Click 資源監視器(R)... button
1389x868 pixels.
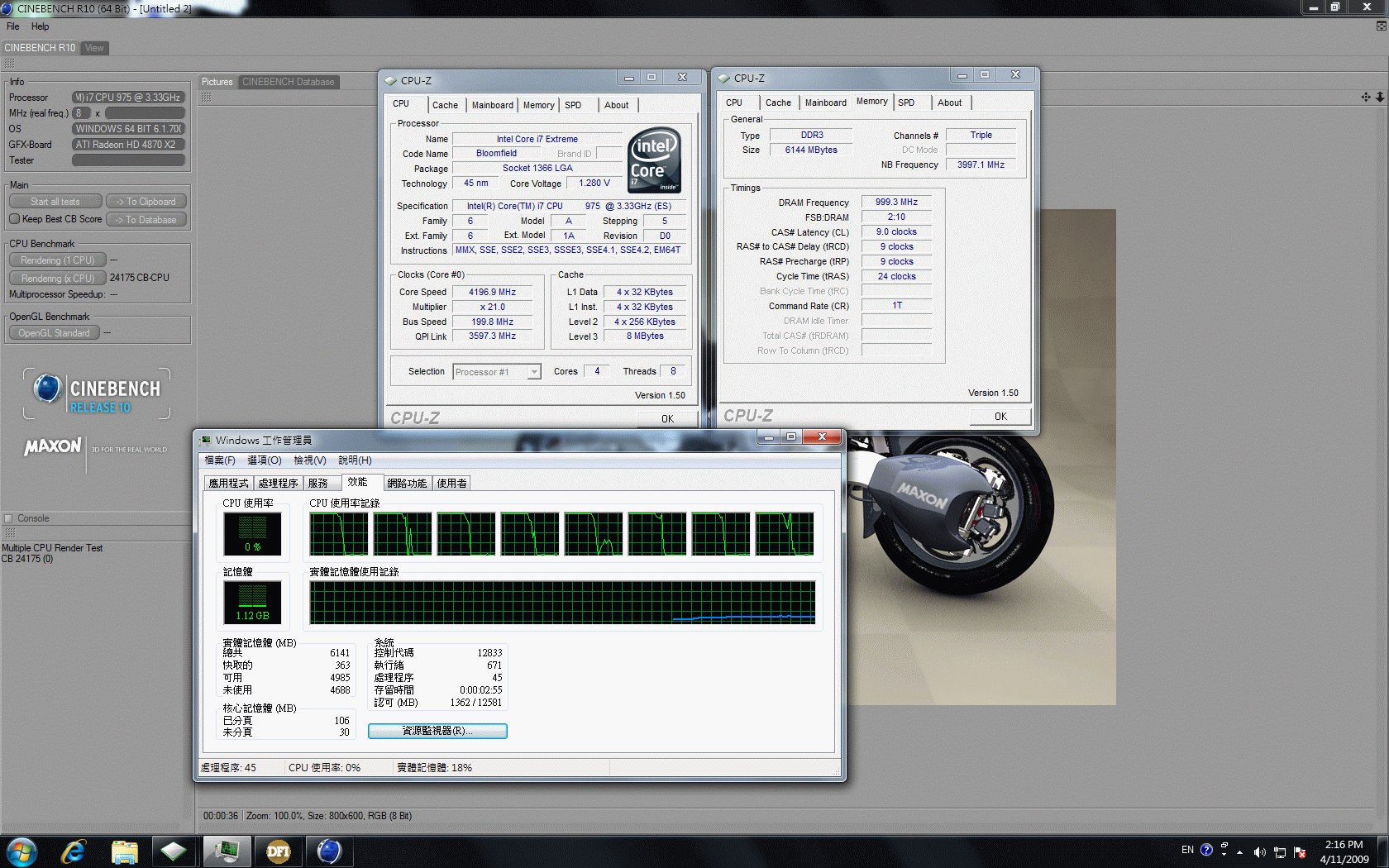pos(437,731)
